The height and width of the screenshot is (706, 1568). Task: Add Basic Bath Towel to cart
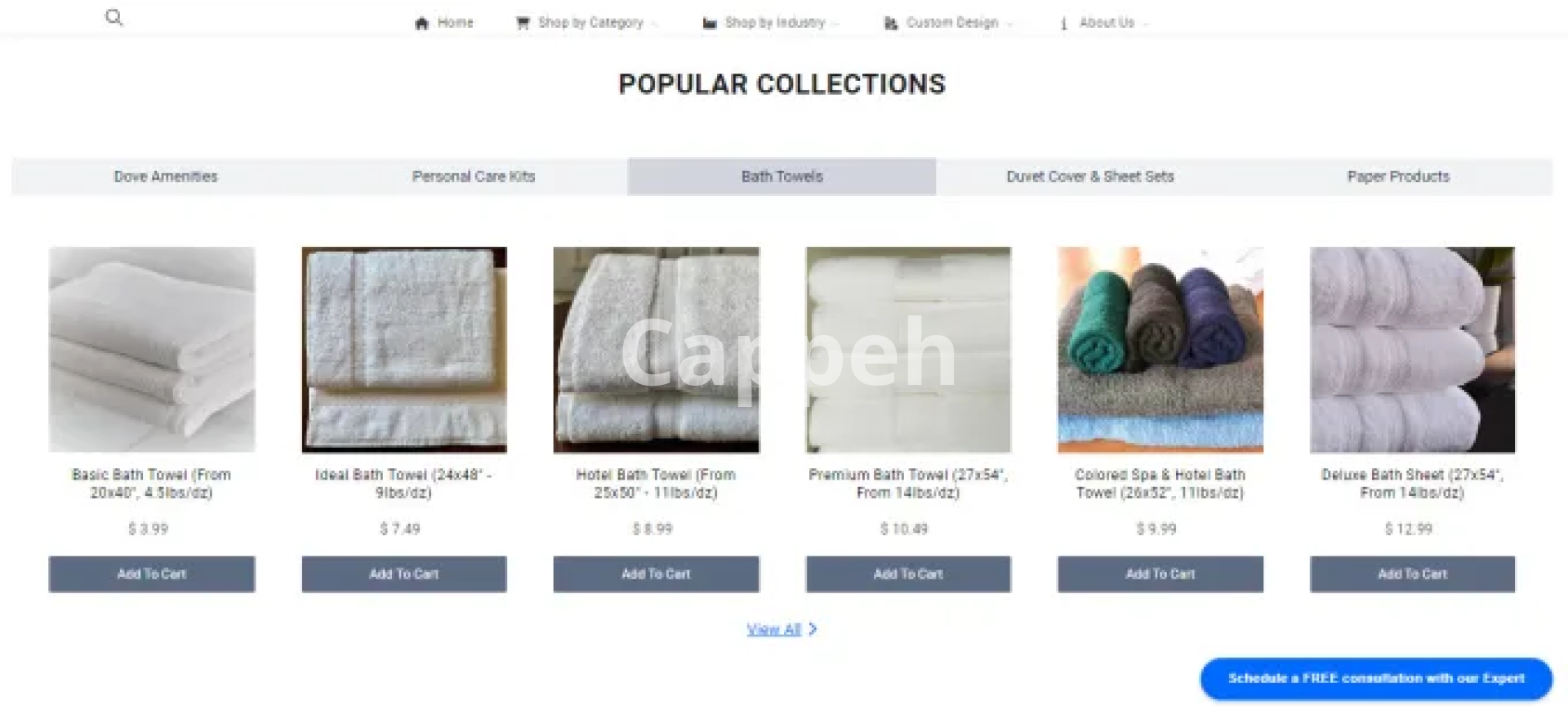click(x=152, y=574)
